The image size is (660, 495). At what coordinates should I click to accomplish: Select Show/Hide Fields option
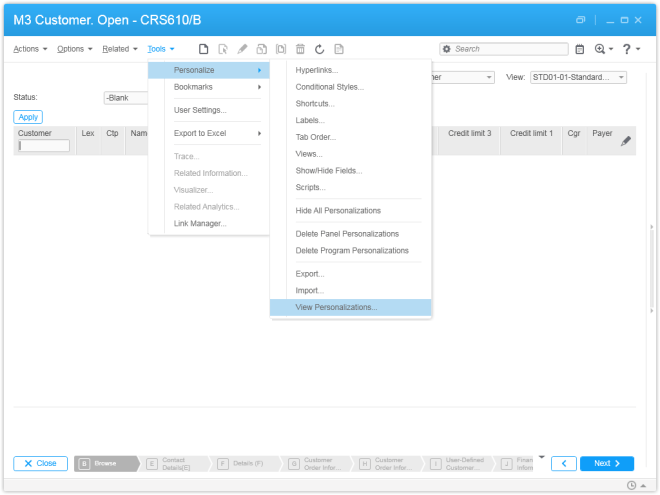pos(329,171)
